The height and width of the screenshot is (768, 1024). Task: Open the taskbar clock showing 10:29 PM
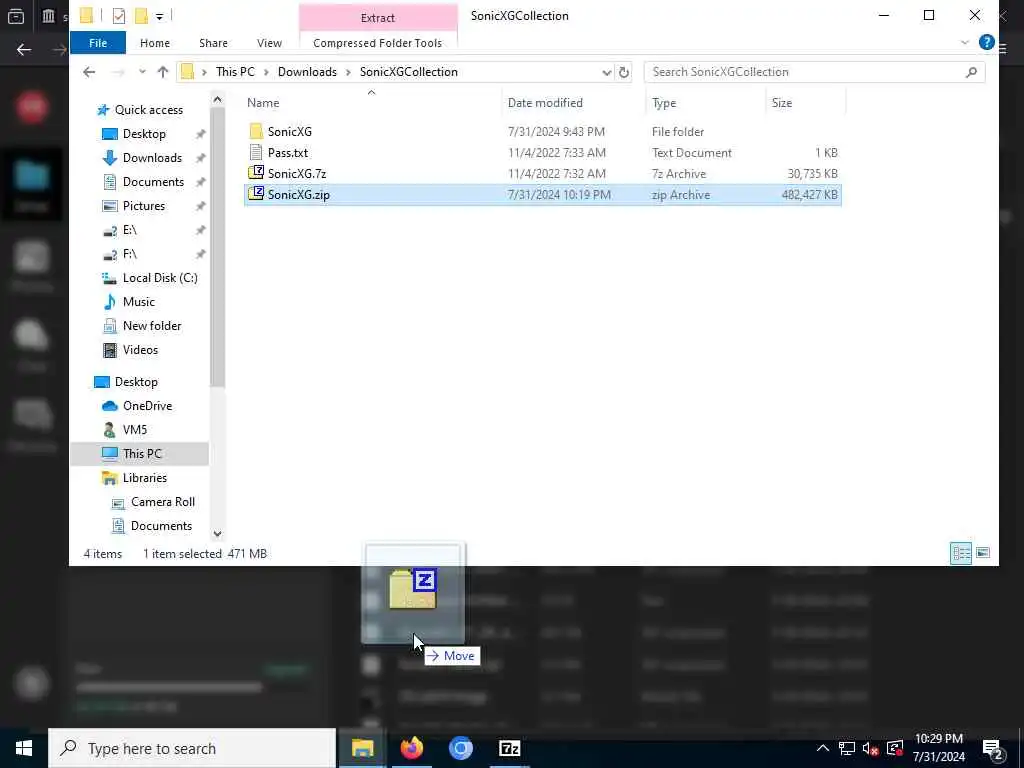[x=938, y=748]
